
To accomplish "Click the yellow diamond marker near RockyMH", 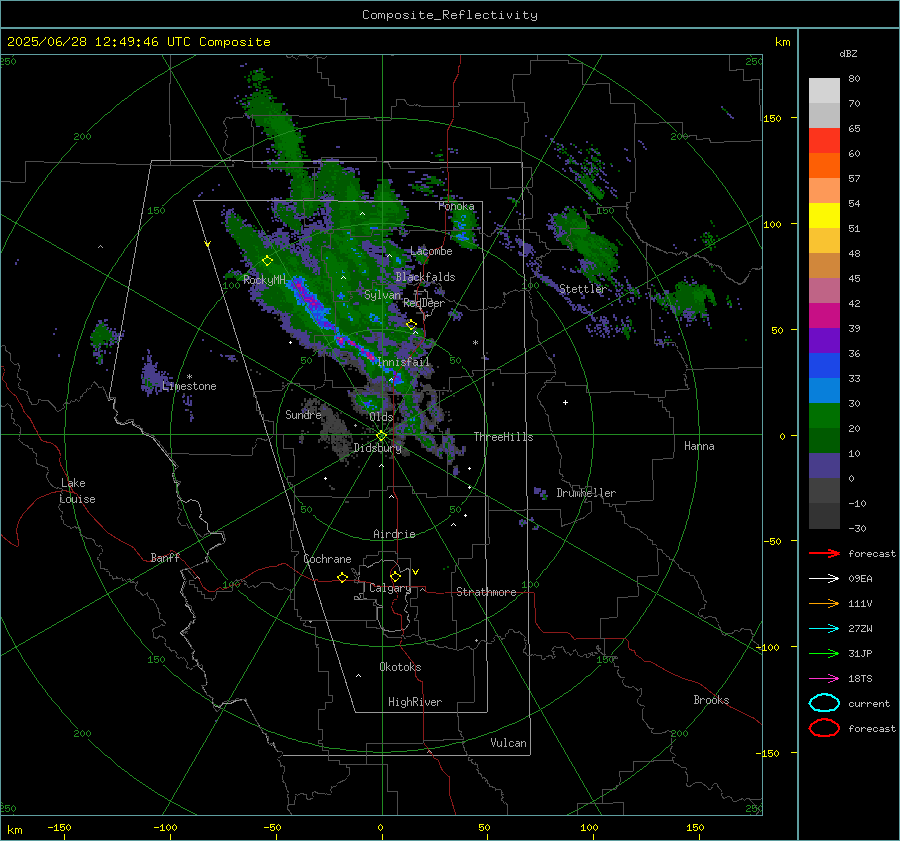I will pyautogui.click(x=267, y=261).
